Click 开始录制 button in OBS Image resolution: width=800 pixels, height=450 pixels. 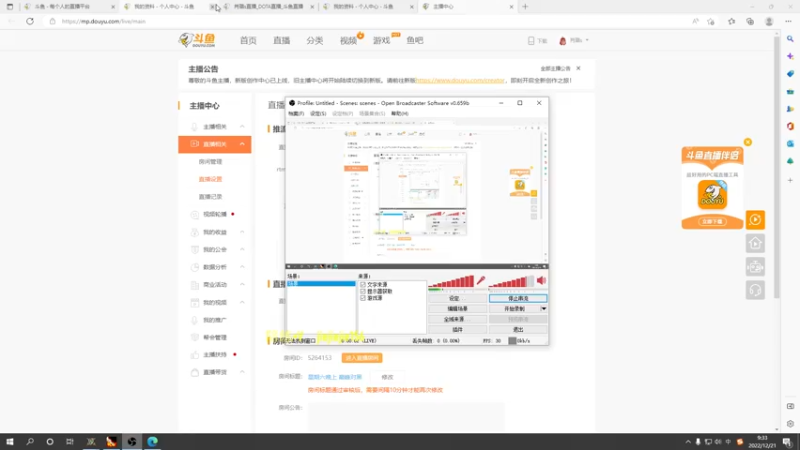coord(514,309)
